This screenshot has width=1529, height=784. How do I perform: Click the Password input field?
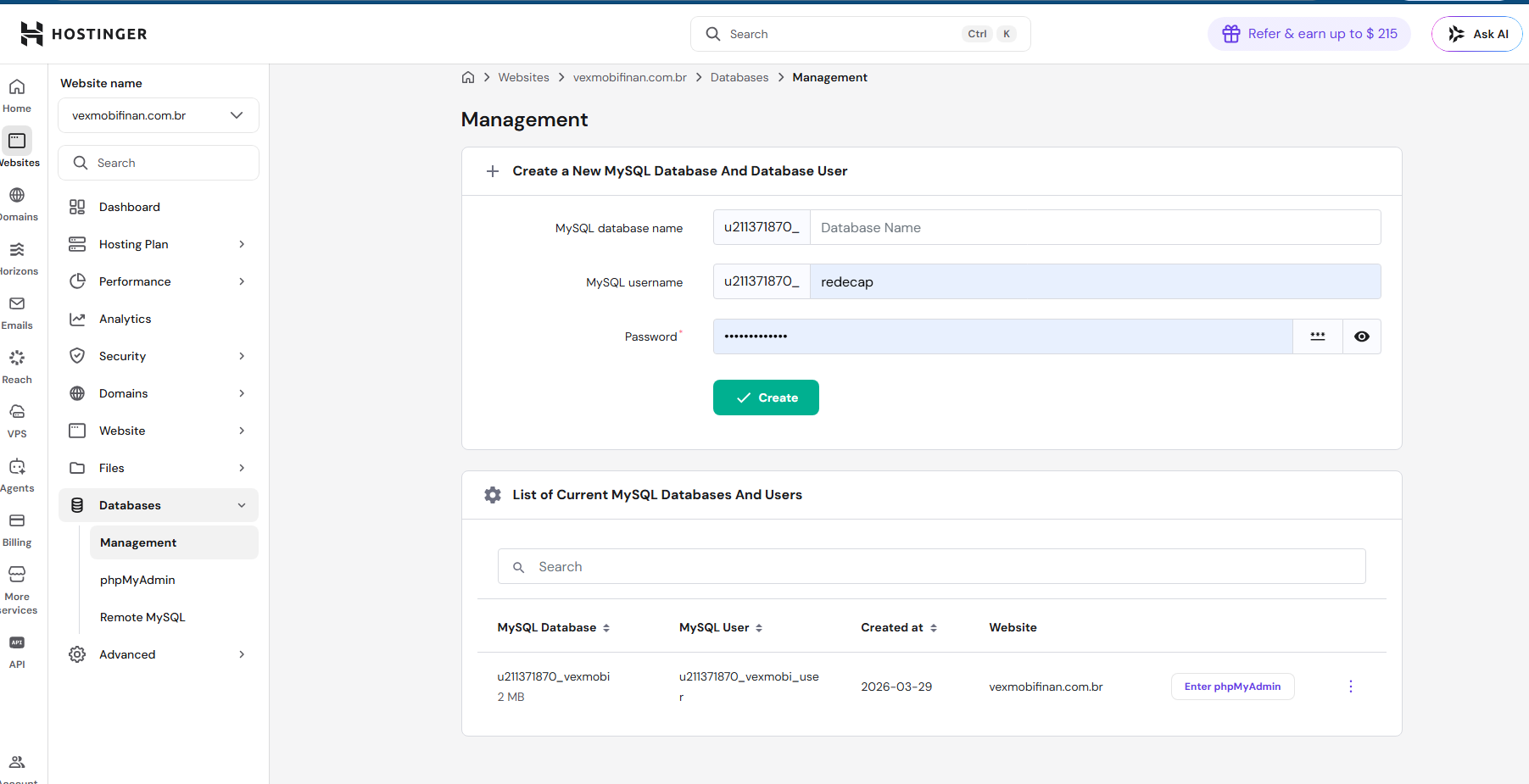click(1003, 336)
